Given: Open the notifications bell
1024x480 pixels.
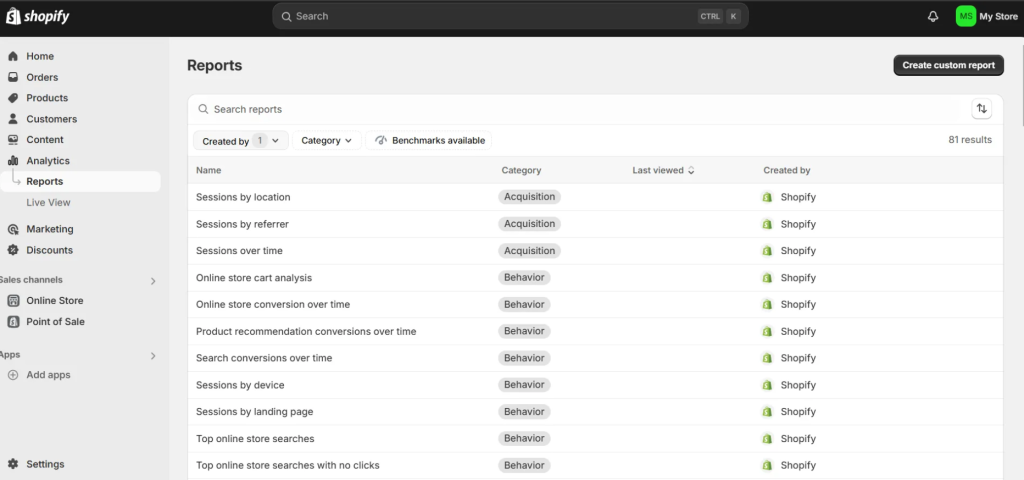Looking at the screenshot, I should pyautogui.click(x=933, y=17).
